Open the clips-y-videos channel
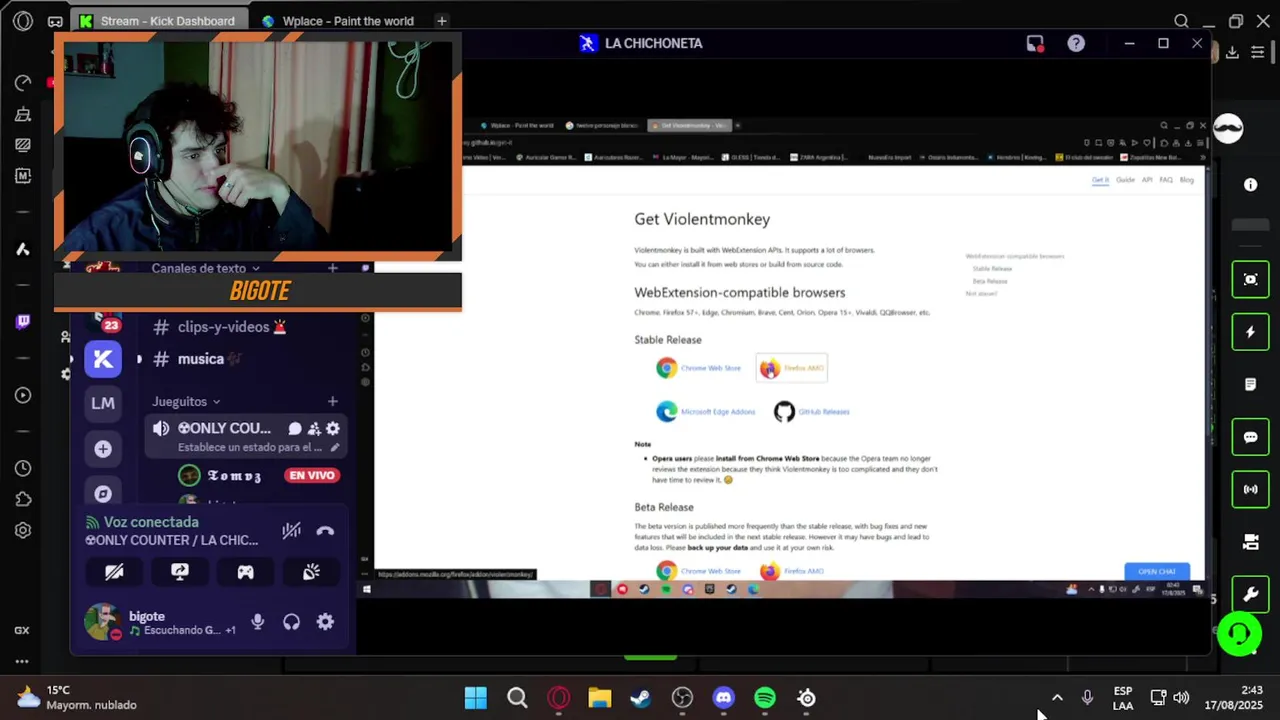The height and width of the screenshot is (720, 1280). [220, 327]
